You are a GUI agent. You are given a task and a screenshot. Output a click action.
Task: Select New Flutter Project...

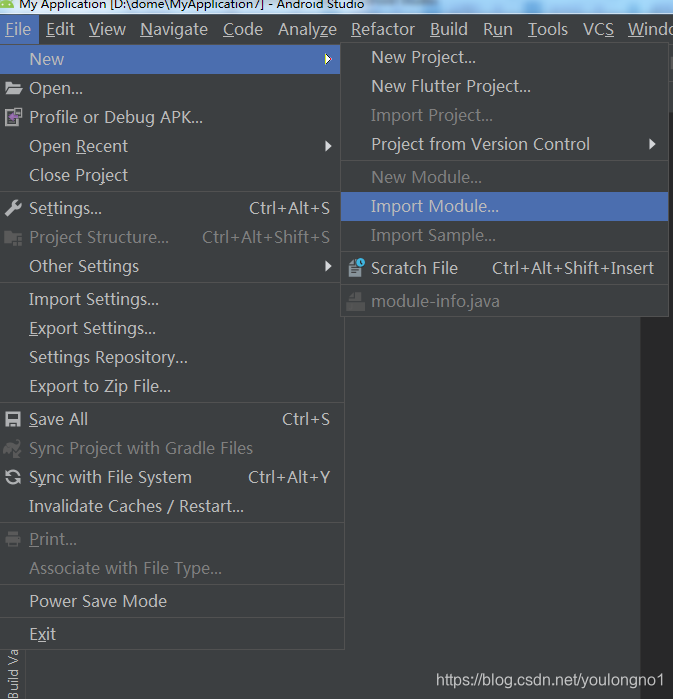point(505,86)
